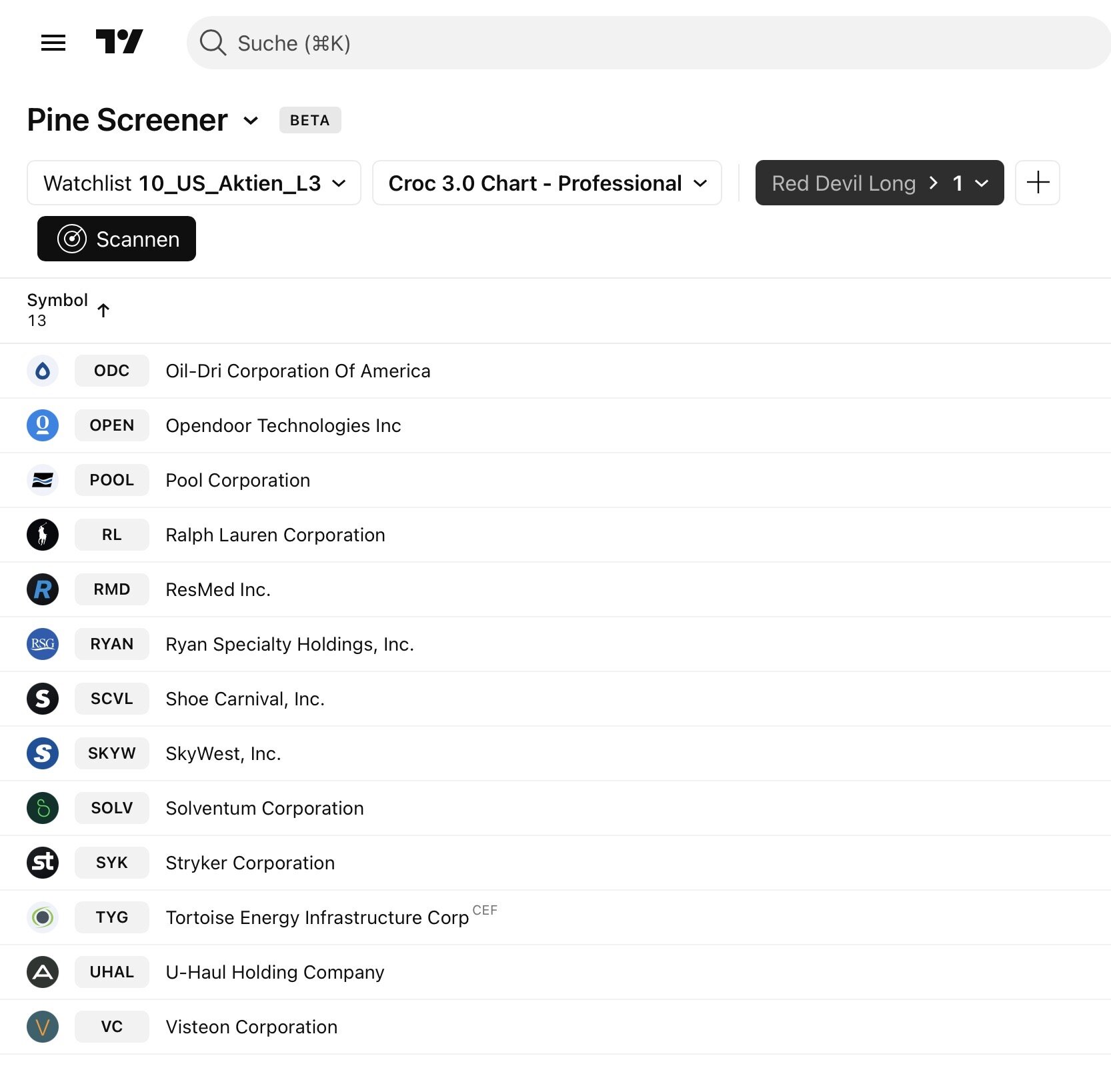This screenshot has height=1092, width=1111.
Task: Click the Stryker company logo icon
Action: 43,863
